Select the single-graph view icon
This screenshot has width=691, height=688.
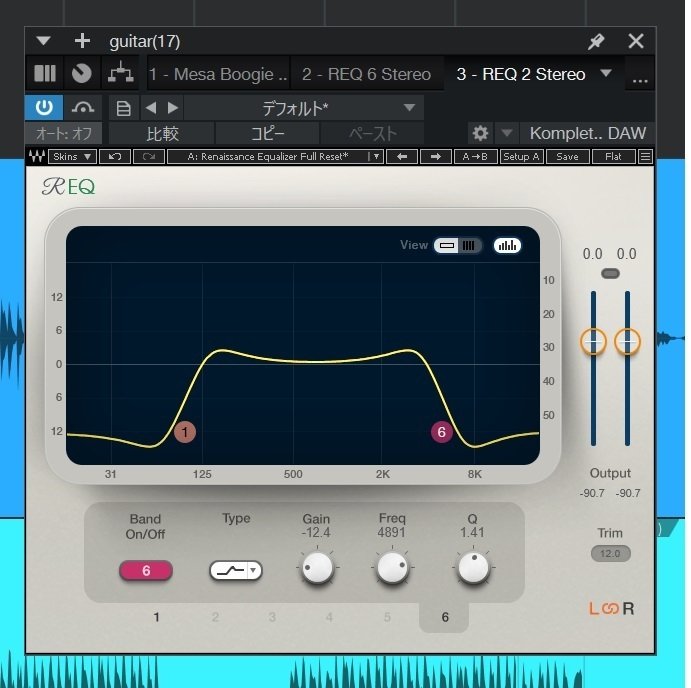tap(447, 245)
